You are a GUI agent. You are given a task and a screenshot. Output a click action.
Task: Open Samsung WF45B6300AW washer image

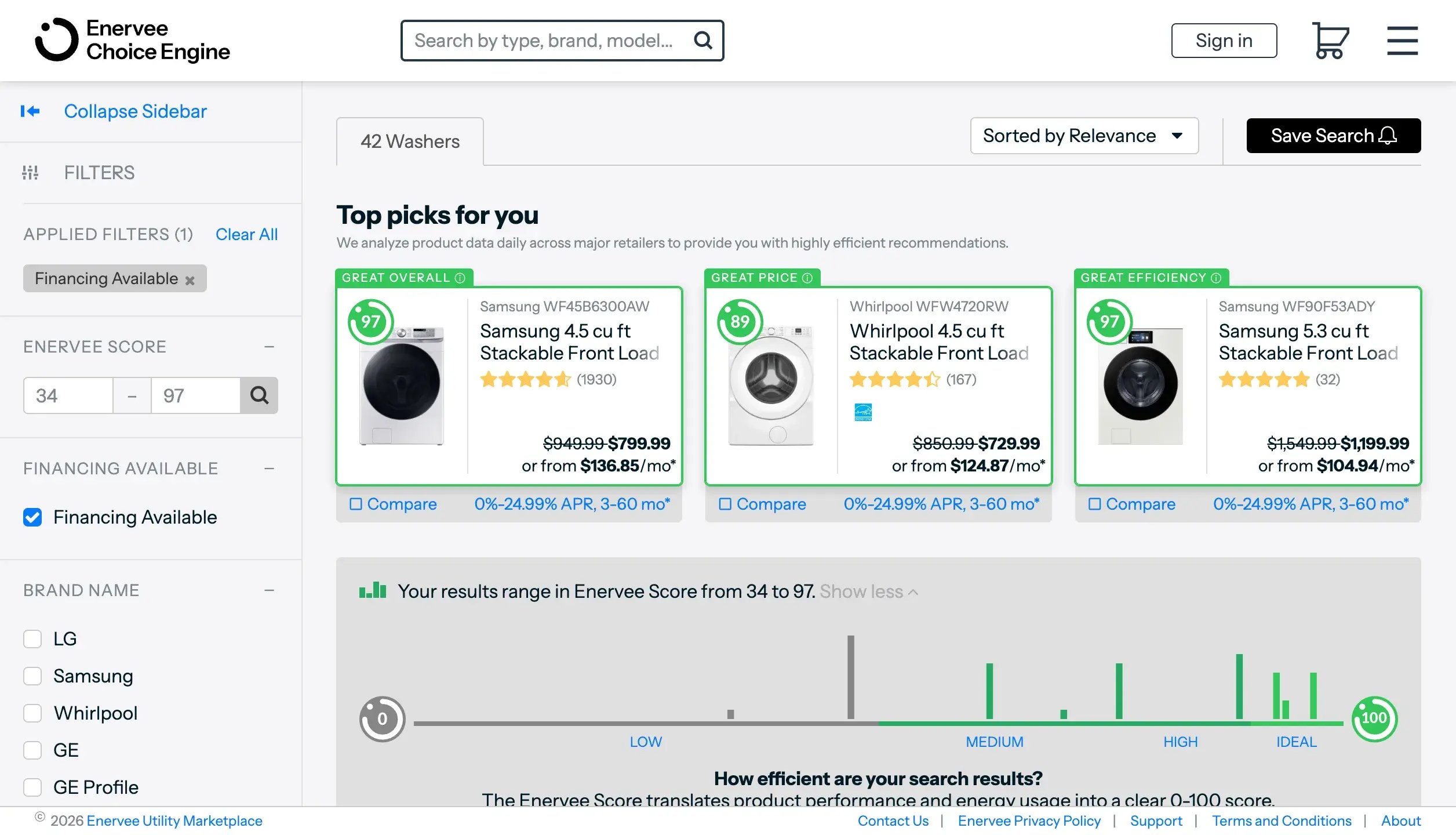point(401,386)
